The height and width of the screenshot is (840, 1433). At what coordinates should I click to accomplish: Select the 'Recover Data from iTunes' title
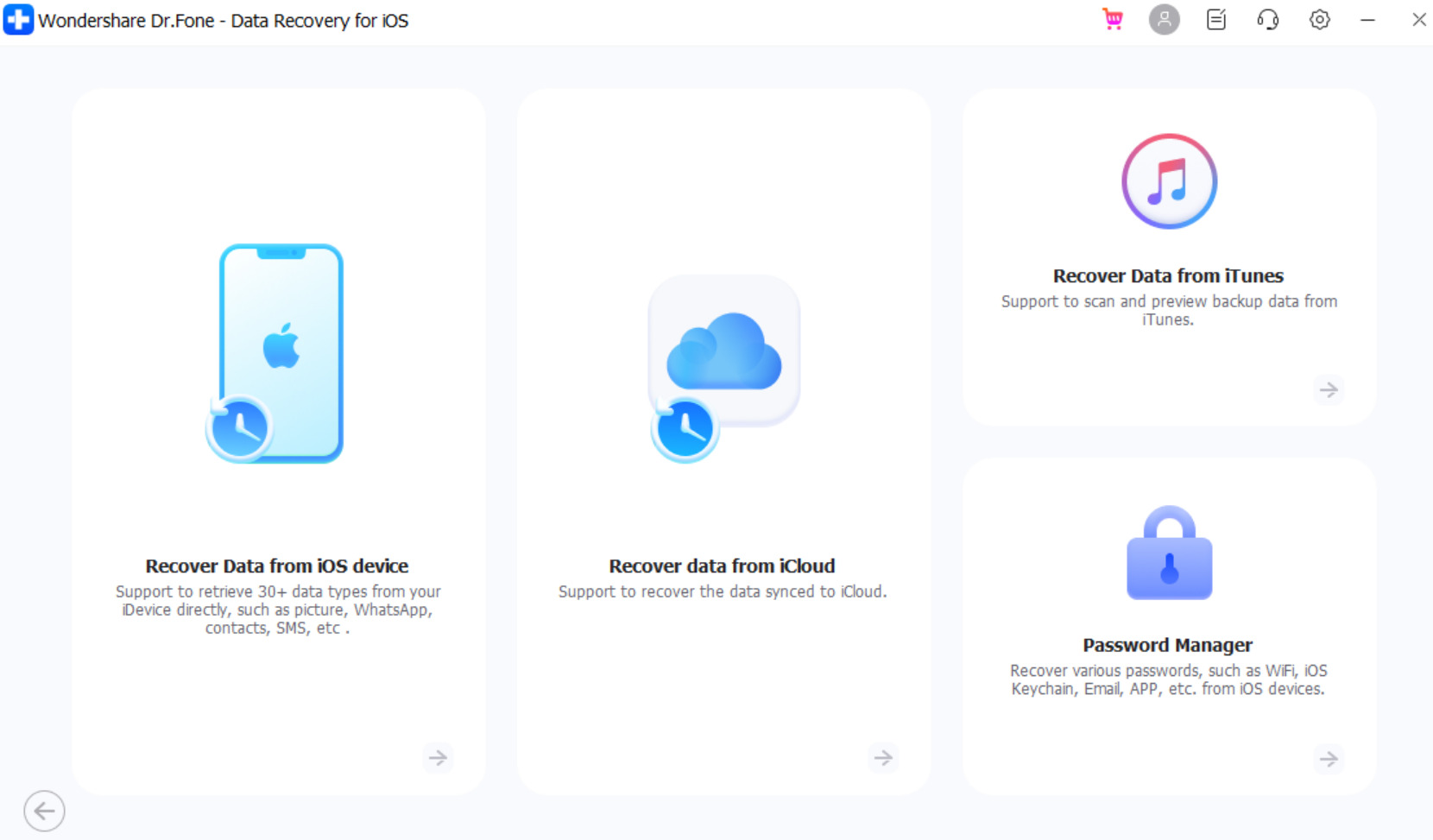pyautogui.click(x=1168, y=276)
